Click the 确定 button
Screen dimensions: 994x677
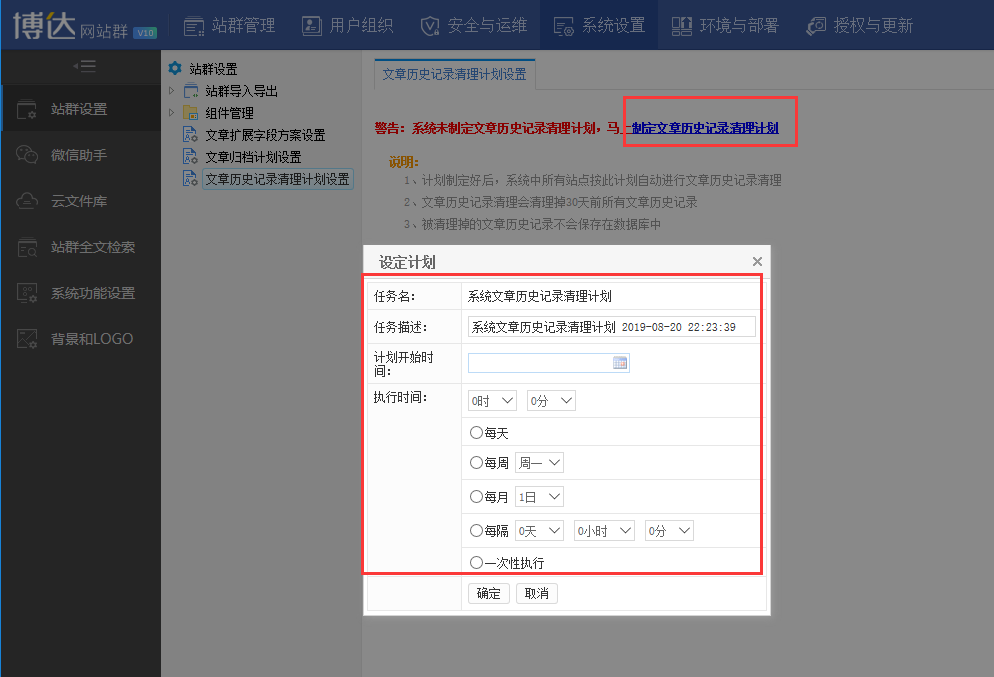489,593
